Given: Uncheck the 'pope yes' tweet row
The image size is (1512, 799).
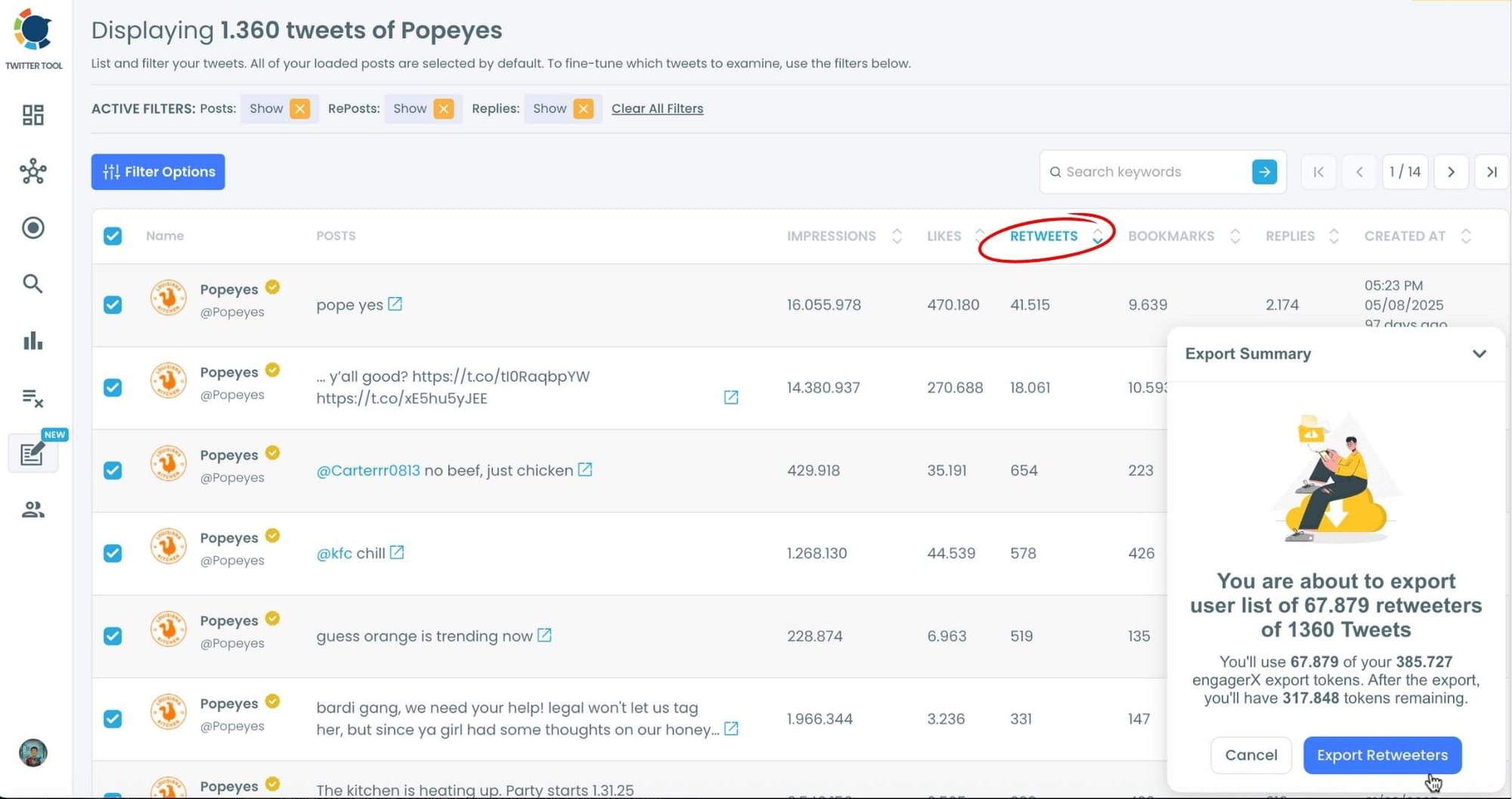Looking at the screenshot, I should 113,305.
